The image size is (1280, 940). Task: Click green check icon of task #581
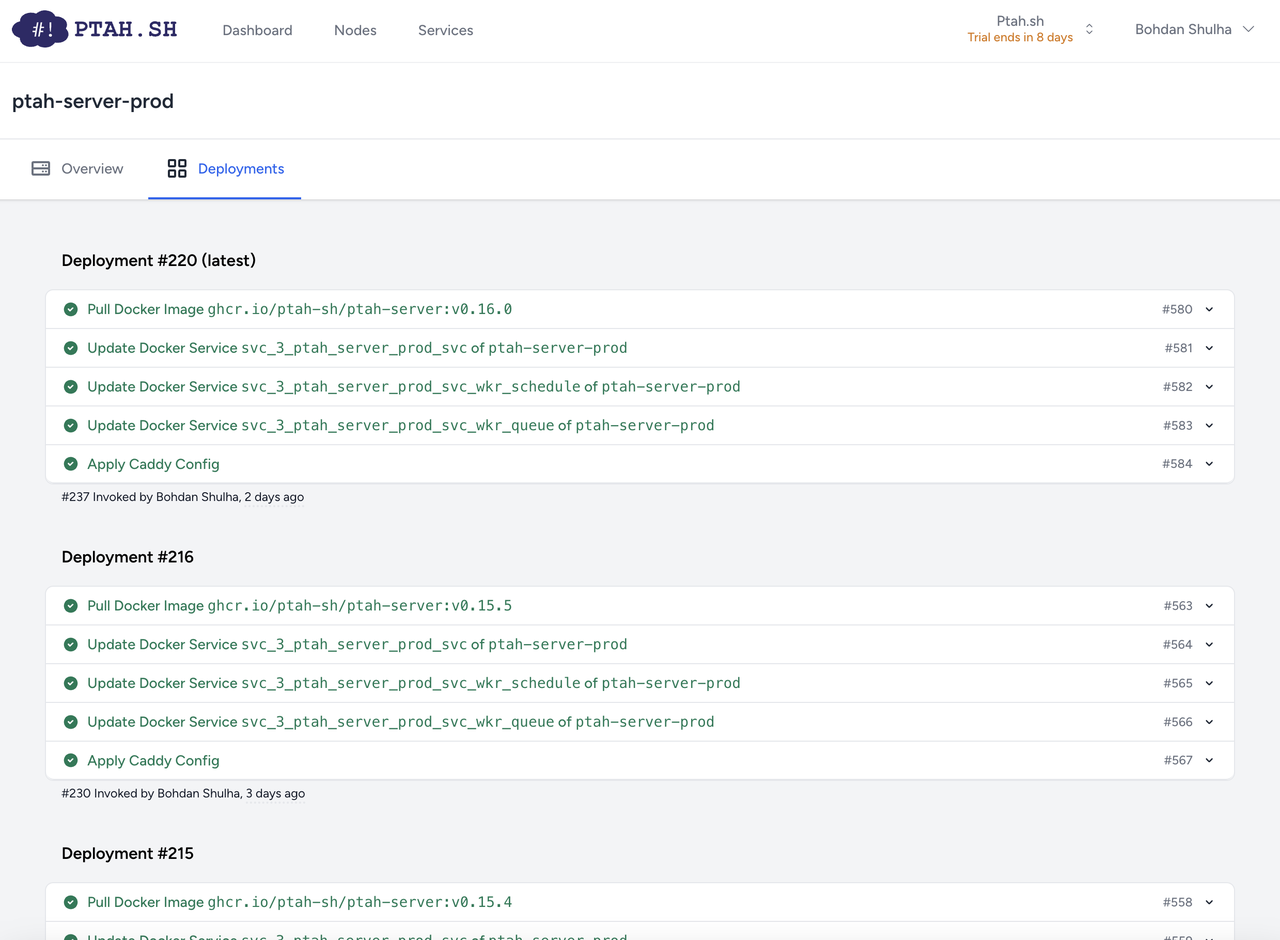[71, 348]
